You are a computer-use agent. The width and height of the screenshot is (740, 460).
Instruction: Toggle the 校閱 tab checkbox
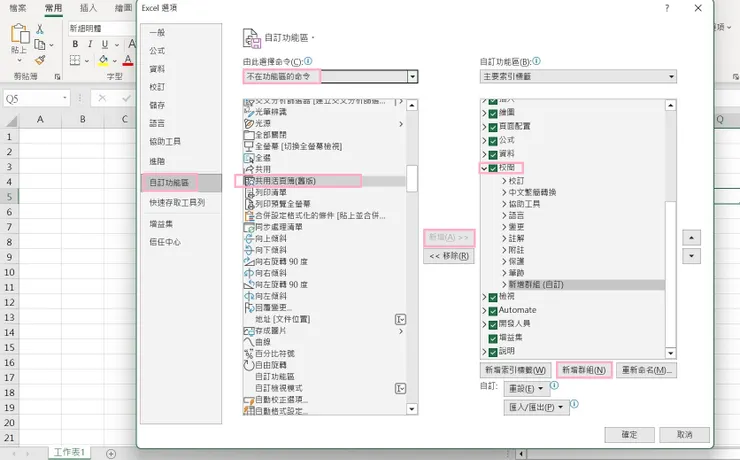[493, 168]
